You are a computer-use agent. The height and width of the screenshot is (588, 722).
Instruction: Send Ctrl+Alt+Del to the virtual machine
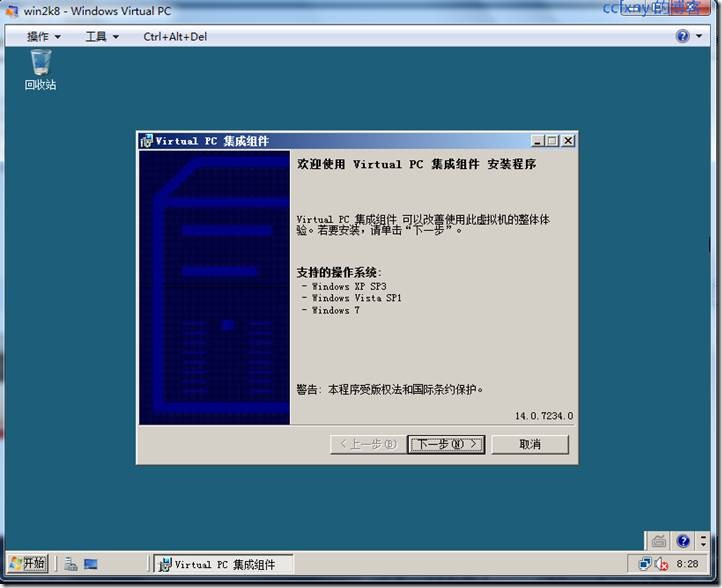tap(175, 36)
